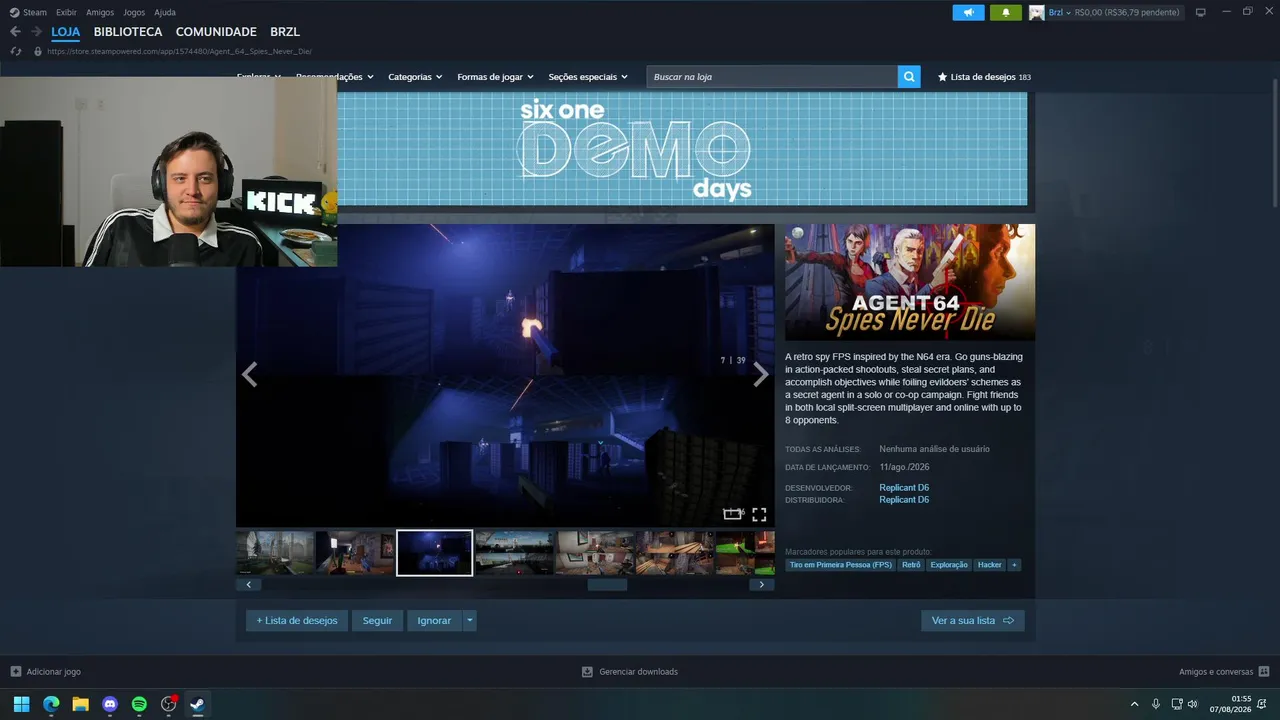
Task: Expand the Categorias dropdown
Action: pos(415,77)
